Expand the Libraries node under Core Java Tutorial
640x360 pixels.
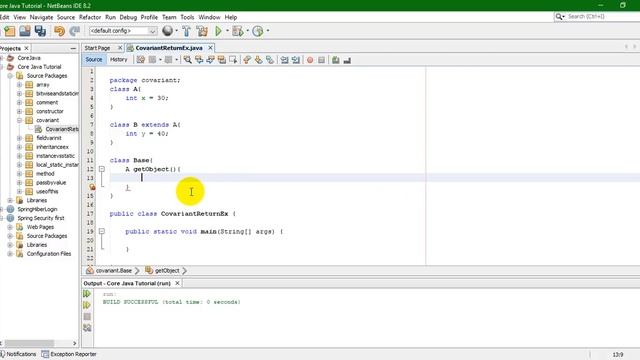point(10,200)
